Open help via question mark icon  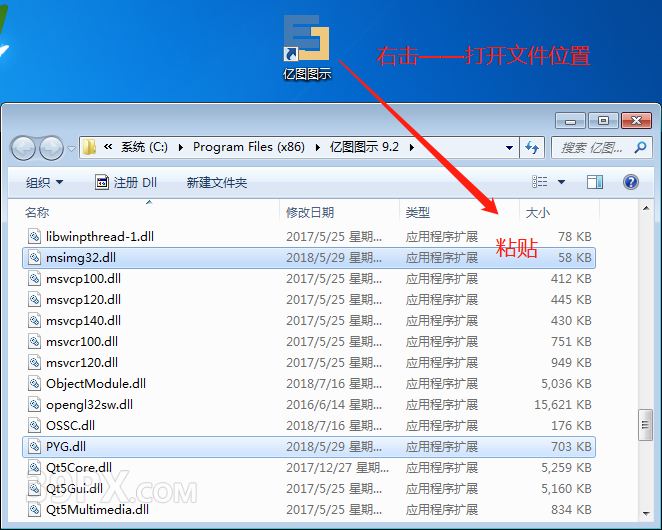[x=631, y=182]
